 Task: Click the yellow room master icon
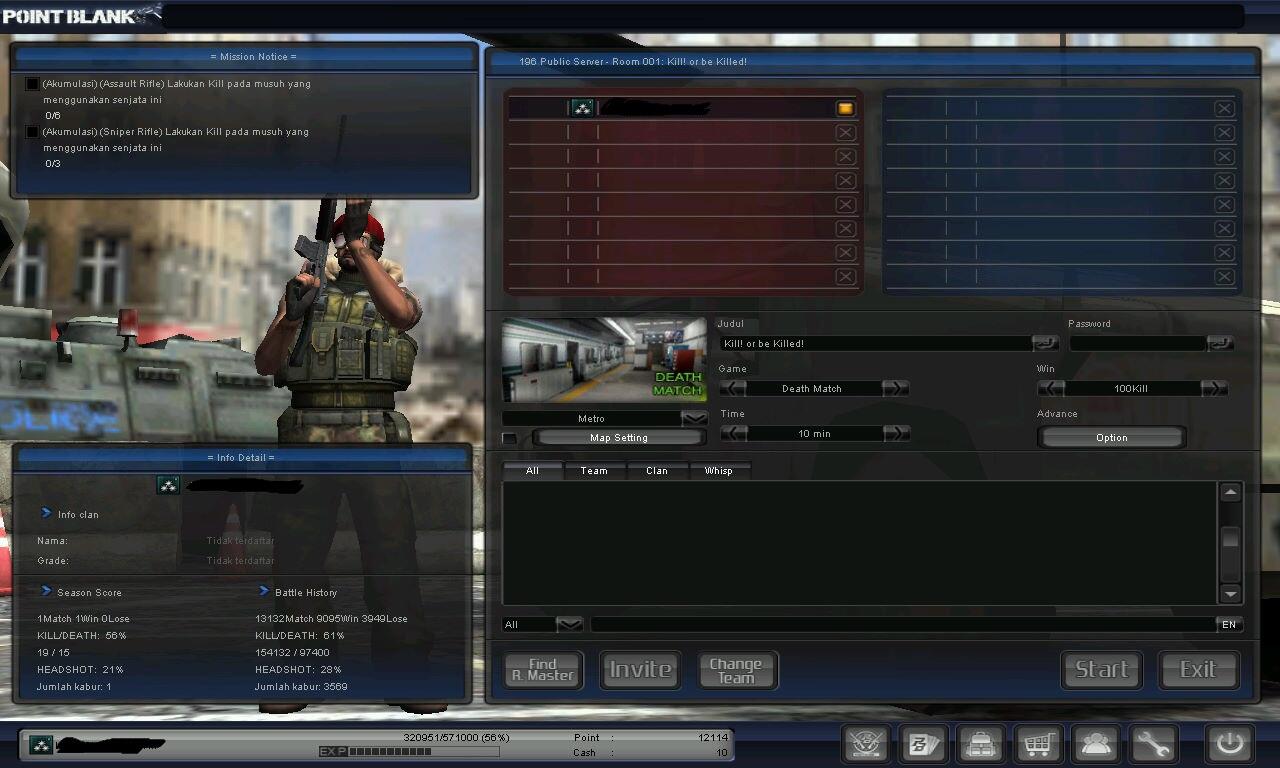[x=845, y=108]
